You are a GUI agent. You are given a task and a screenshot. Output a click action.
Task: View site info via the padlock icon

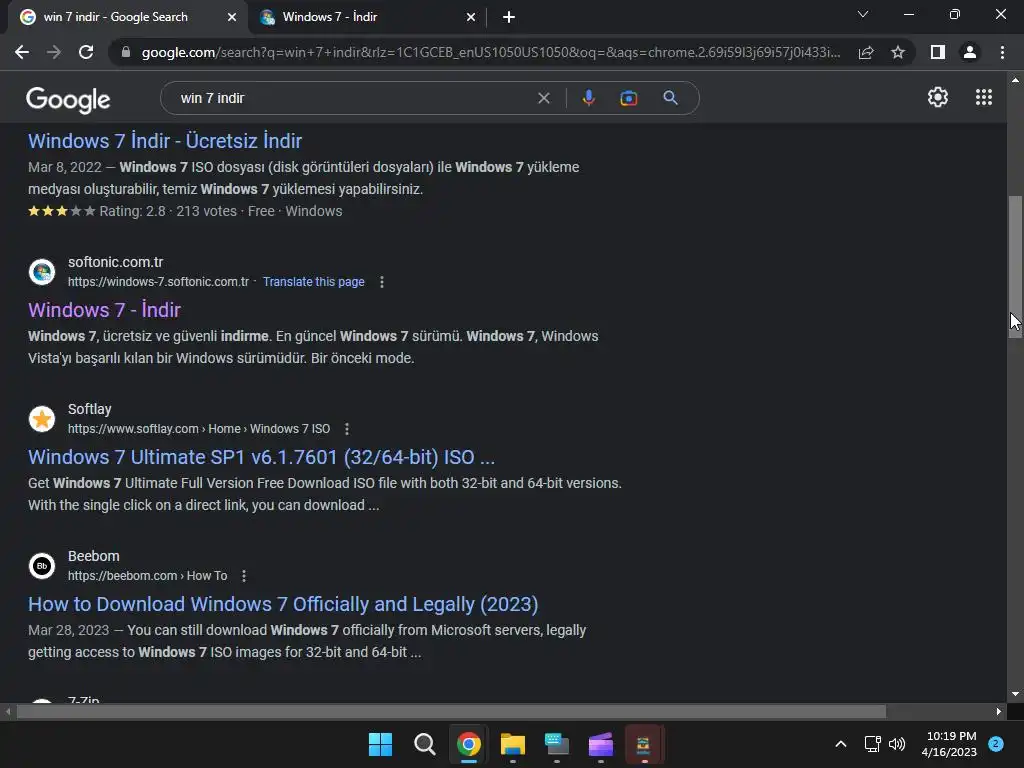click(126, 52)
